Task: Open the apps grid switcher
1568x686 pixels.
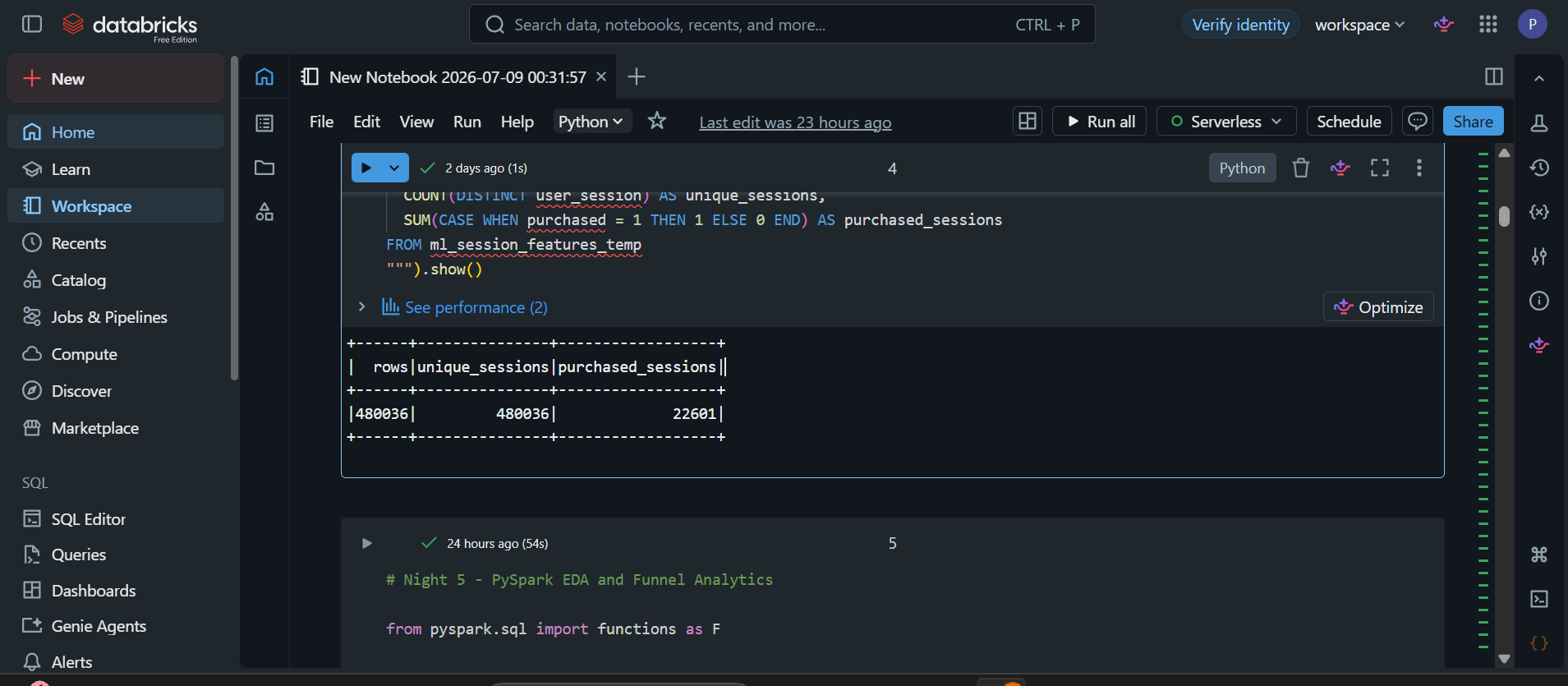Action: click(1488, 25)
